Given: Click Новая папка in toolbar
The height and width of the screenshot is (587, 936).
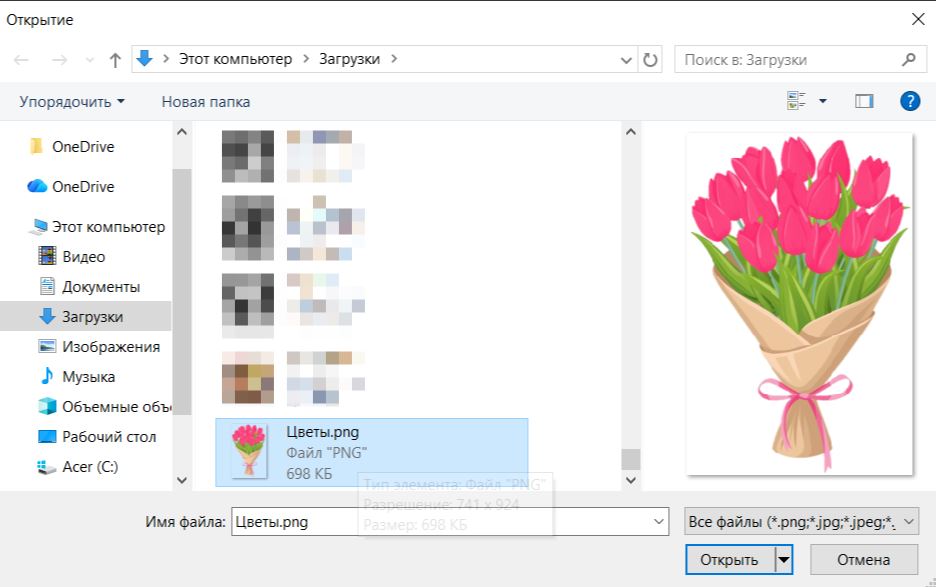Looking at the screenshot, I should [x=206, y=102].
